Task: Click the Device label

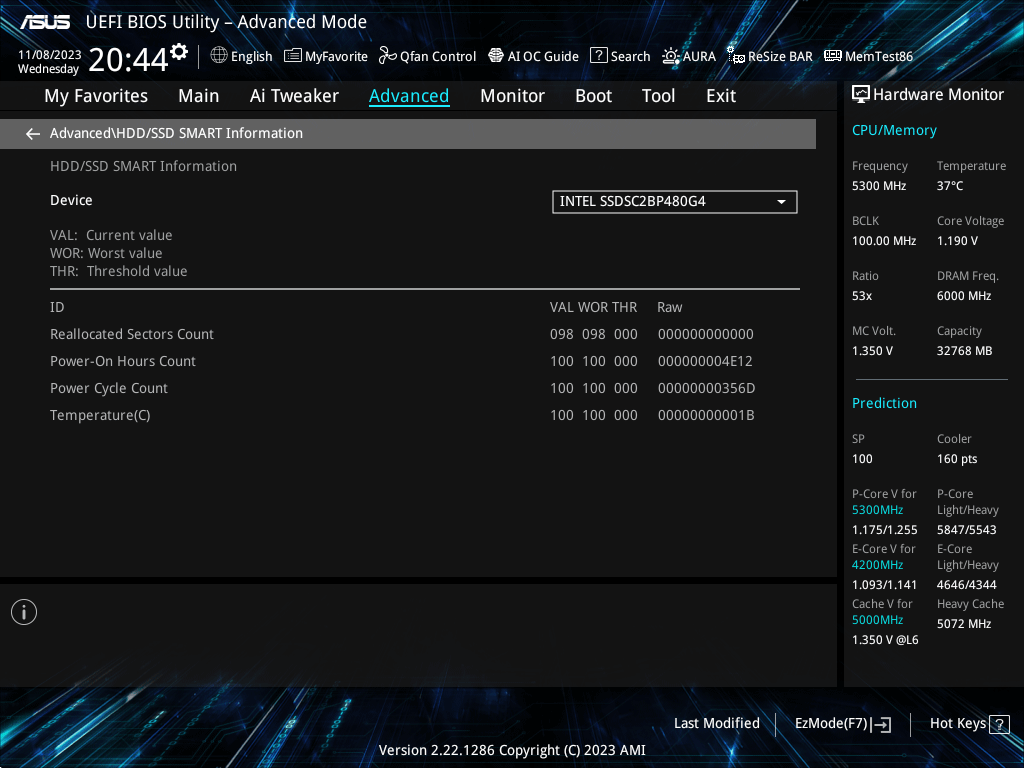Action: pos(71,200)
